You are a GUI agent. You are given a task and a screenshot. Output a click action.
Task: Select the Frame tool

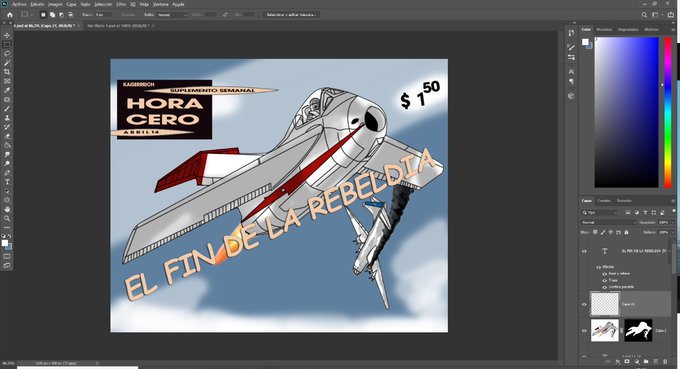[x=7, y=81]
